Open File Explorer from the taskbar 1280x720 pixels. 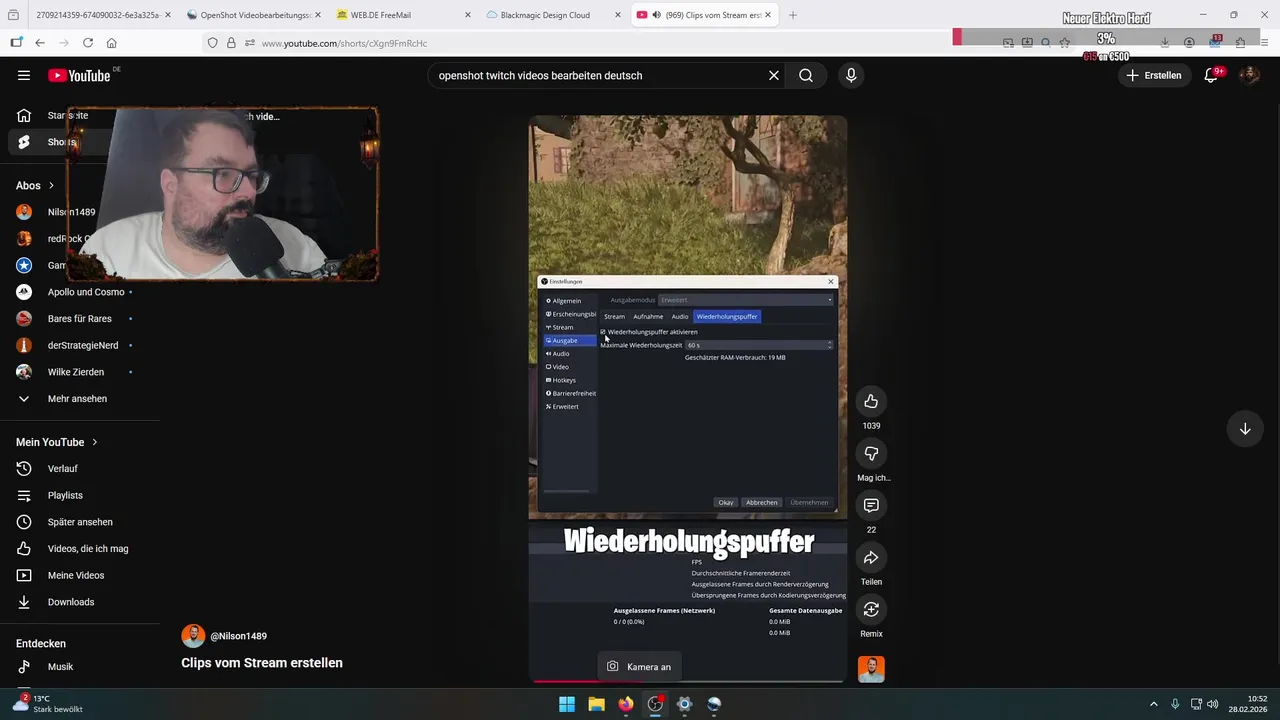tap(596, 704)
